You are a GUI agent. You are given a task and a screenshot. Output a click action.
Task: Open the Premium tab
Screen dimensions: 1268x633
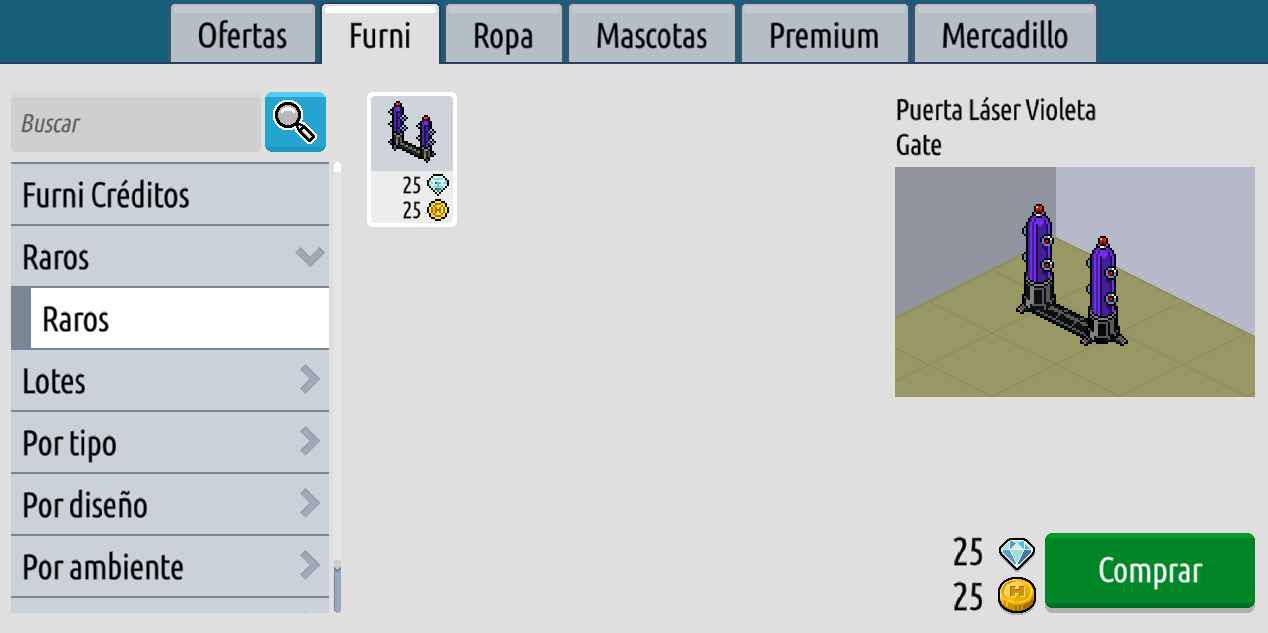(x=824, y=37)
